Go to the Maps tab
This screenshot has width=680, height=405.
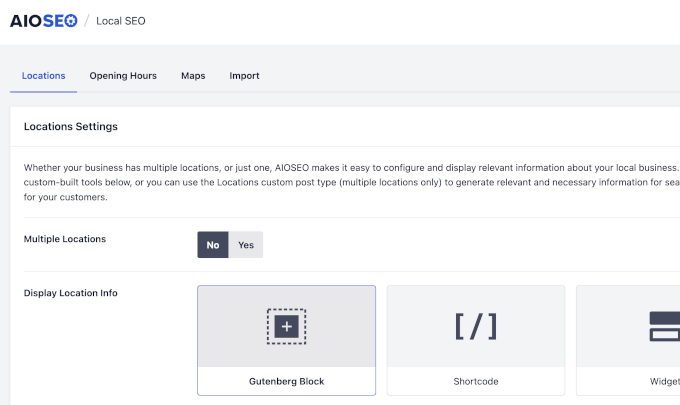tap(193, 76)
